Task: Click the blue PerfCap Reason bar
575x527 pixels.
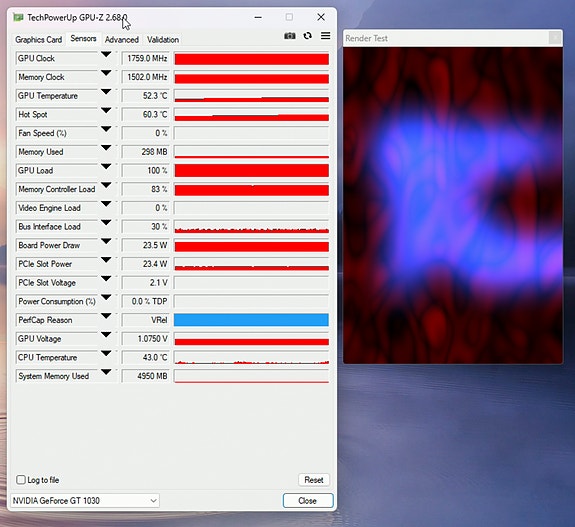Action: 251,320
